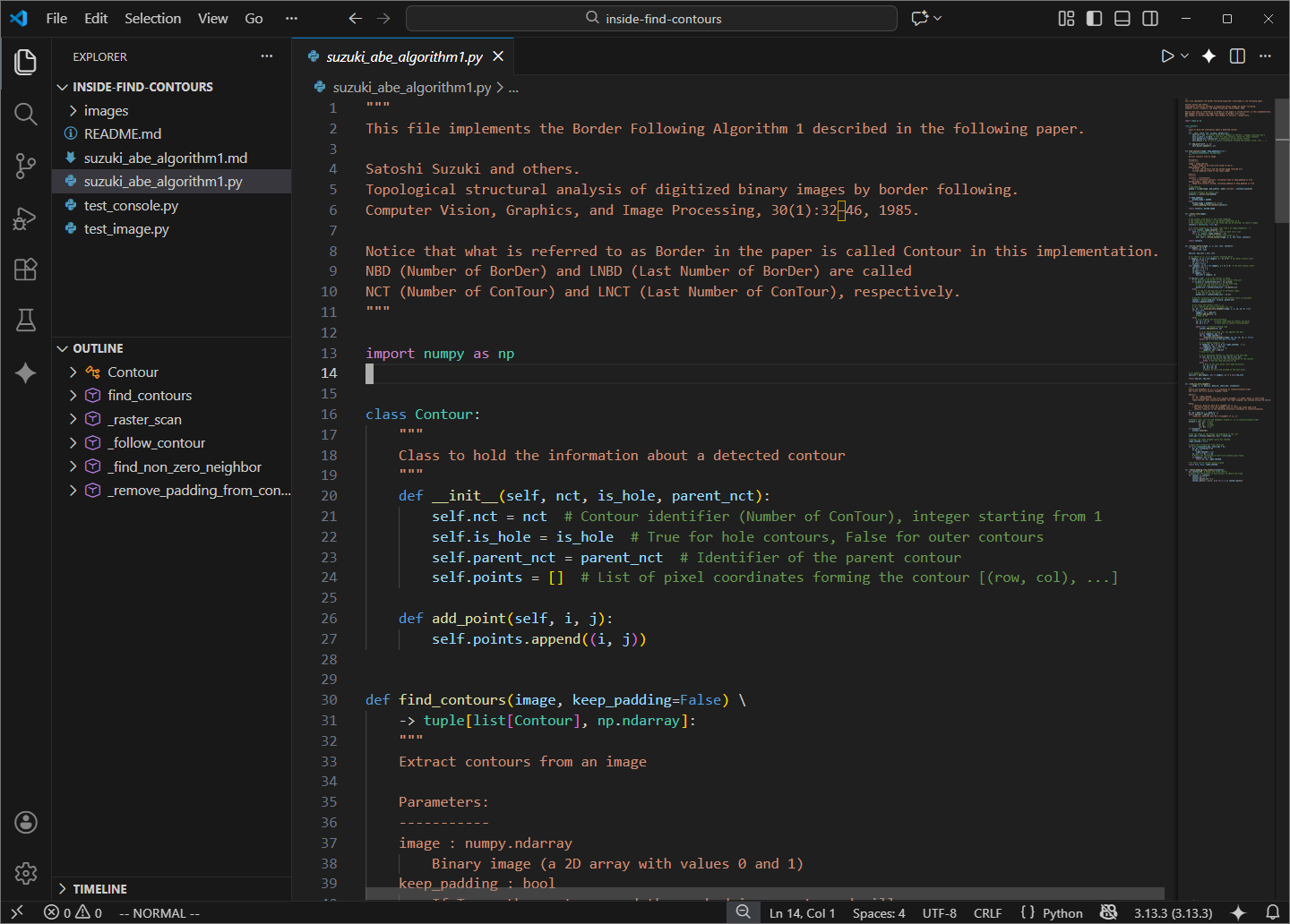
Task: Click the Run Python File play button
Action: tap(1167, 56)
